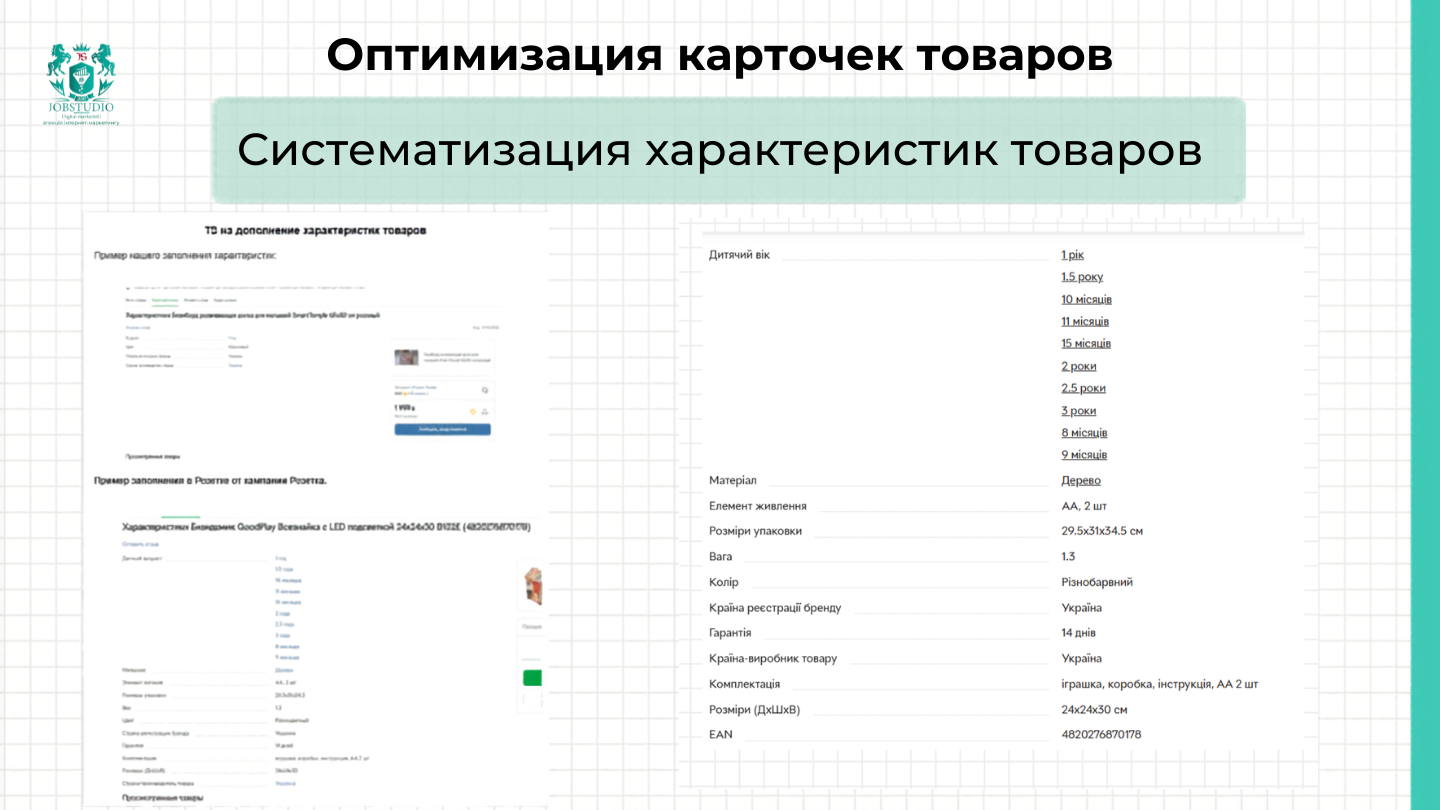Click the comment bubble icon in the product card
This screenshot has width=1440, height=810.
[x=485, y=390]
